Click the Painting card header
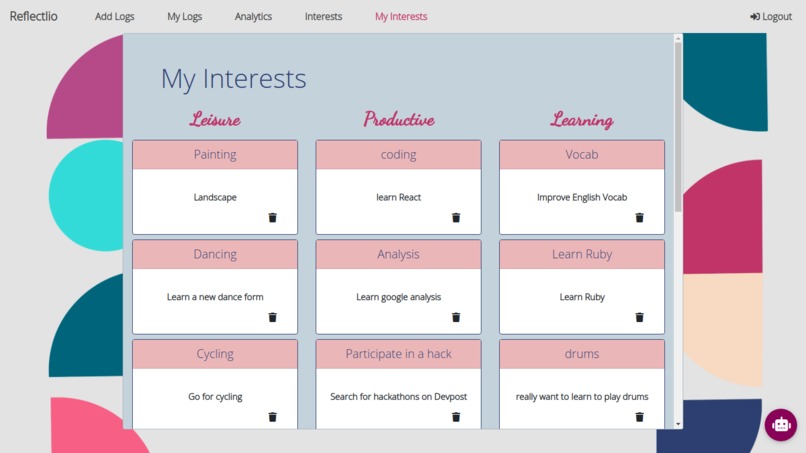 [x=215, y=155]
